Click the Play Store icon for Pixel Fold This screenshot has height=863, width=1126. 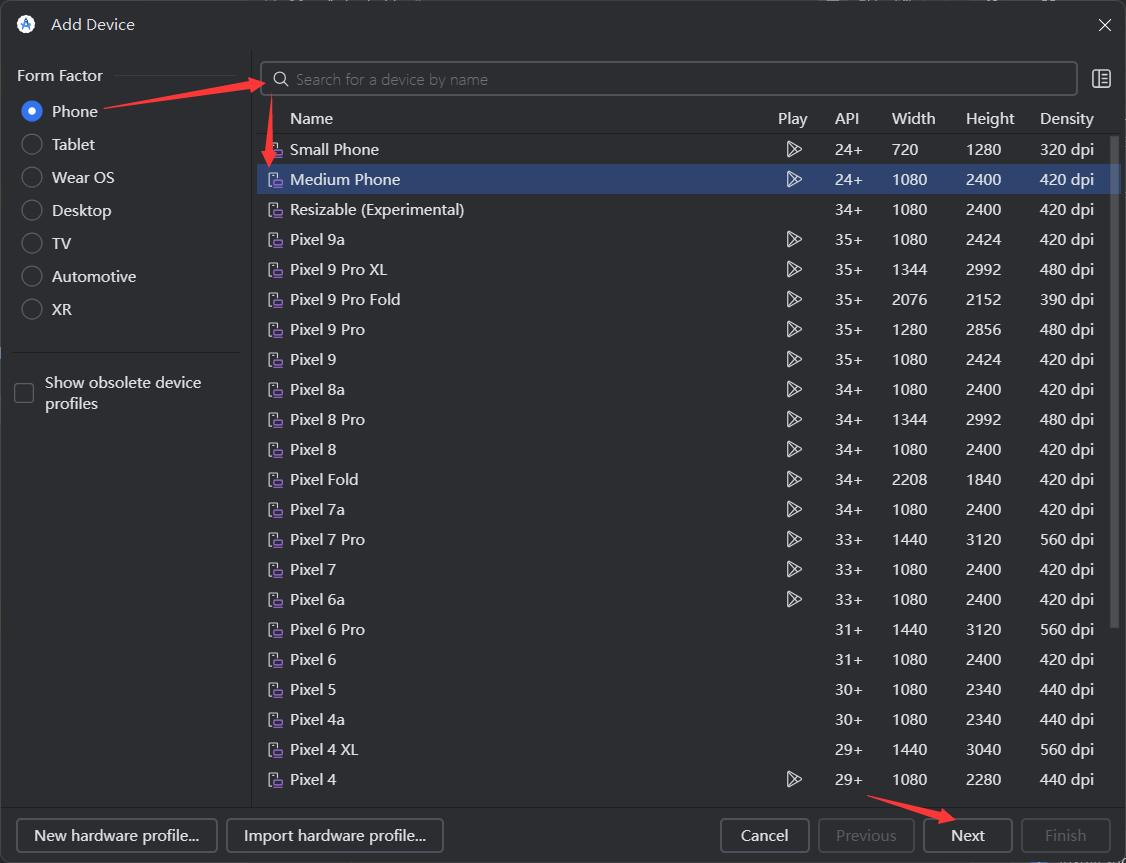click(794, 479)
